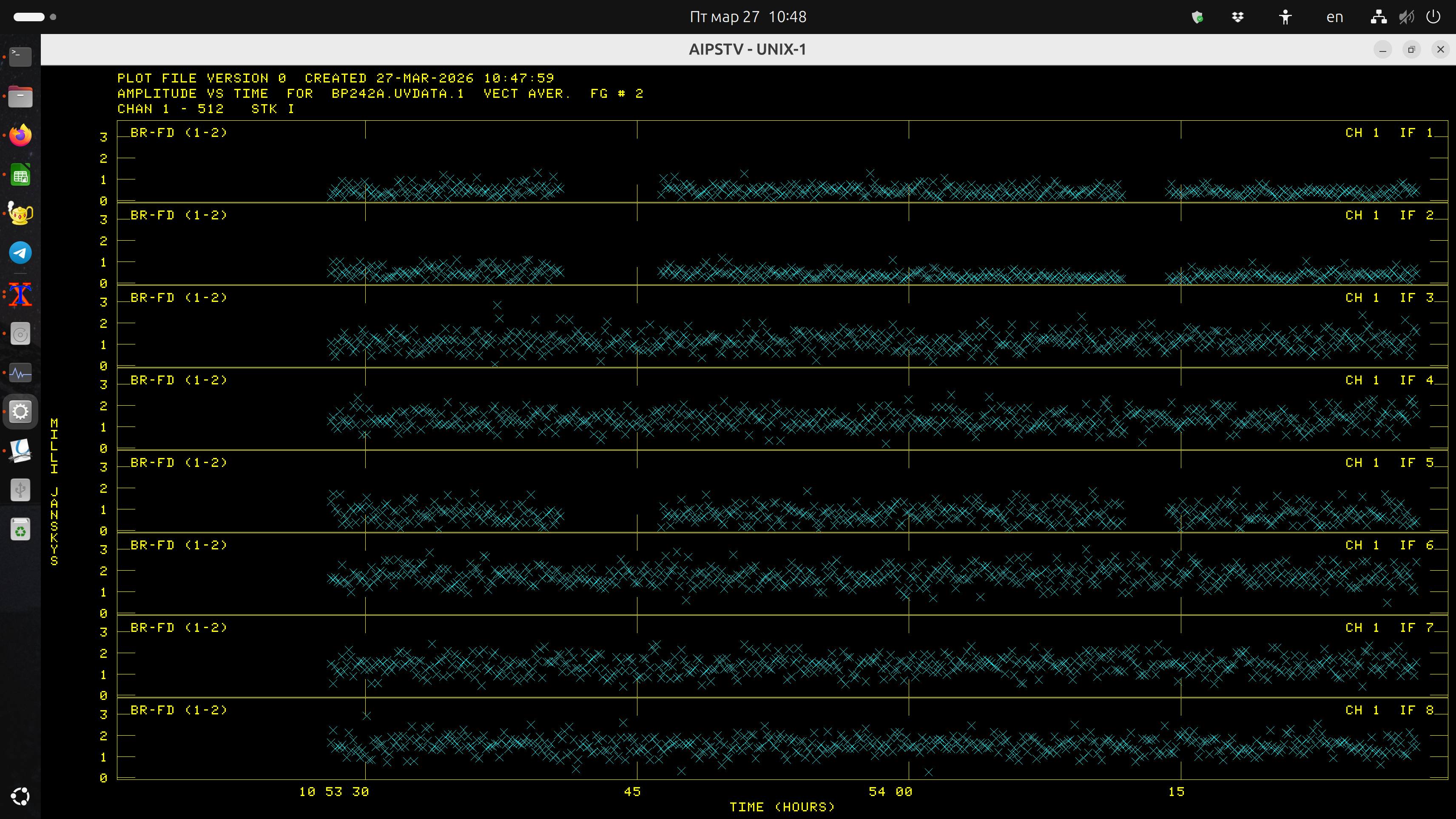Click the Activities workspace pill indicator
The image size is (1456, 819).
tap(29, 17)
